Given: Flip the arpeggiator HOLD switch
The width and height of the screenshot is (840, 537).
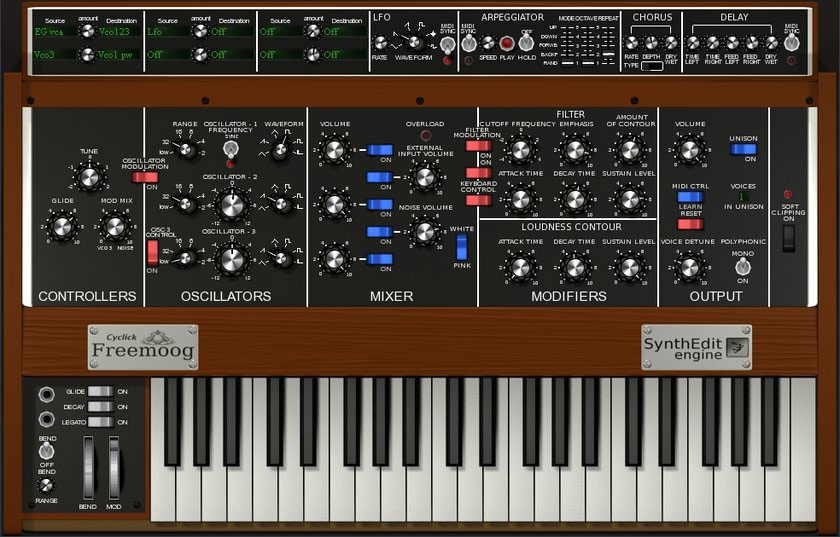Looking at the screenshot, I should tap(526, 42).
